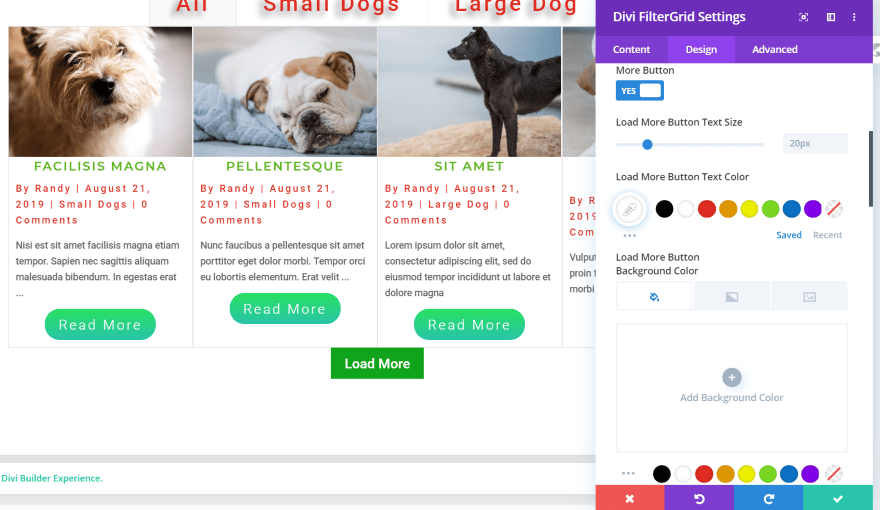Image resolution: width=880 pixels, height=510 pixels.
Task: Click the eyedropper color picker for text color
Action: 630,209
